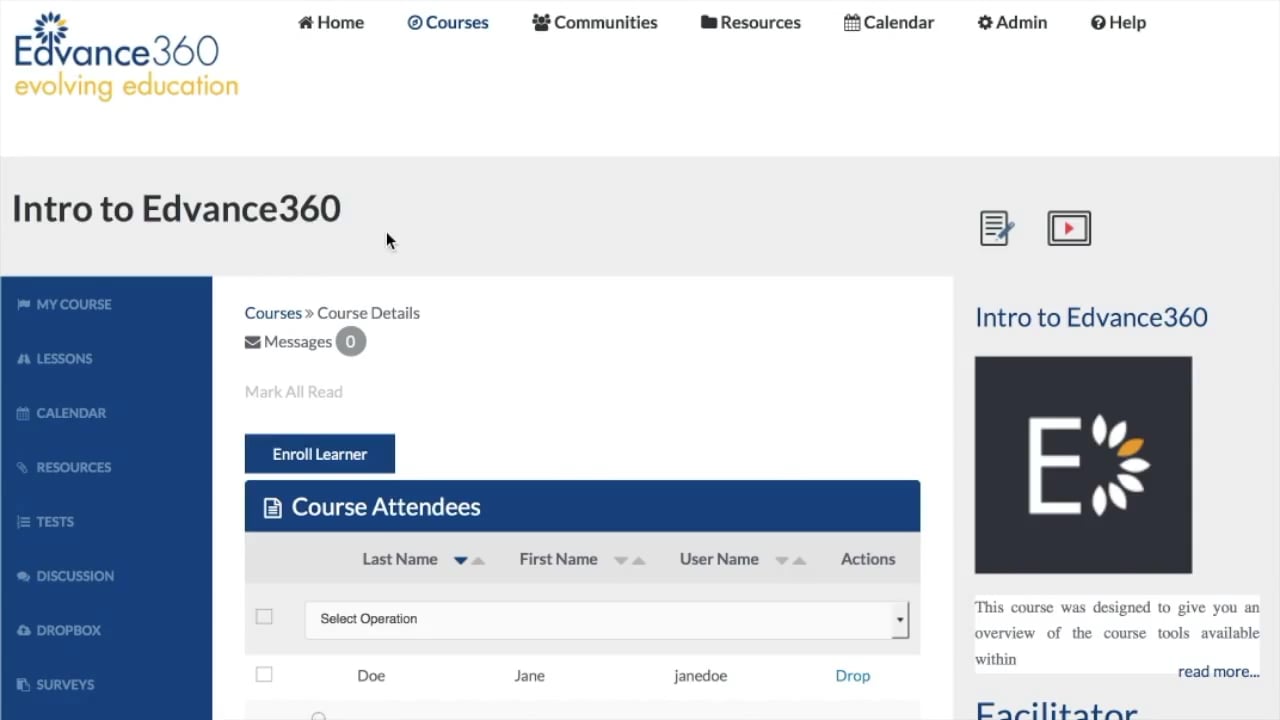
Task: Click the cloud icon beside Dropbox
Action: [x=23, y=630]
